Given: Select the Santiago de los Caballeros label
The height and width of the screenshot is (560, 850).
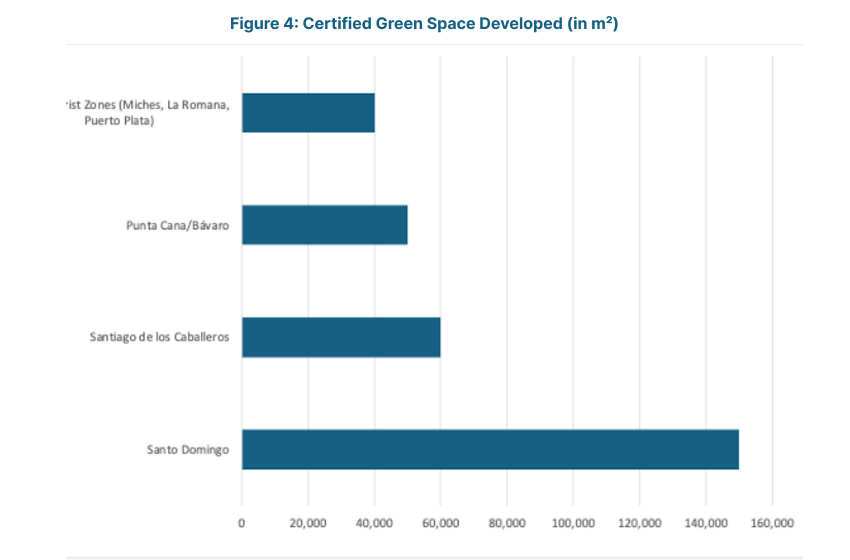Looking at the screenshot, I should click(159, 337).
